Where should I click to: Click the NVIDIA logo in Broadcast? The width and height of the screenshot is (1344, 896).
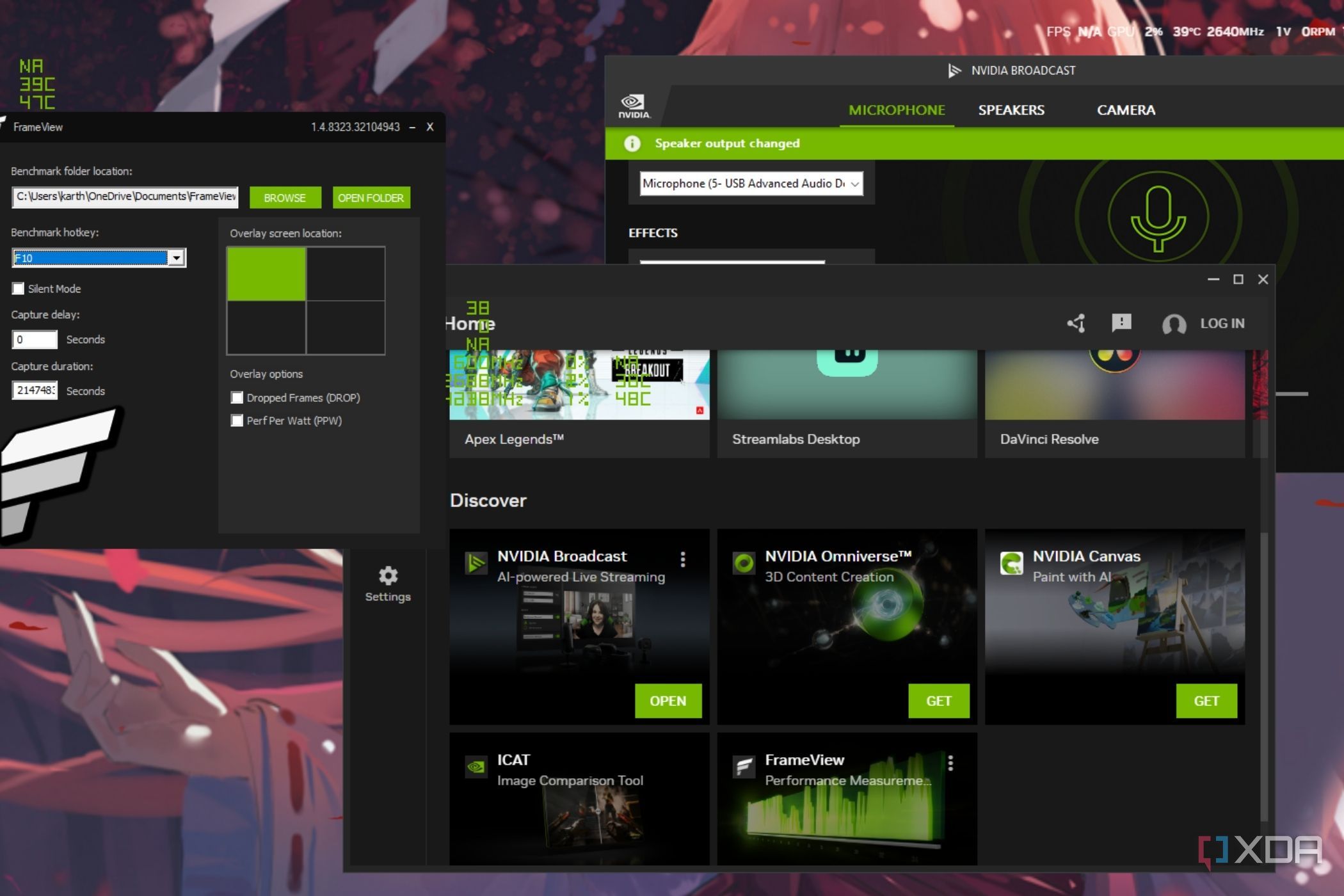tap(634, 106)
